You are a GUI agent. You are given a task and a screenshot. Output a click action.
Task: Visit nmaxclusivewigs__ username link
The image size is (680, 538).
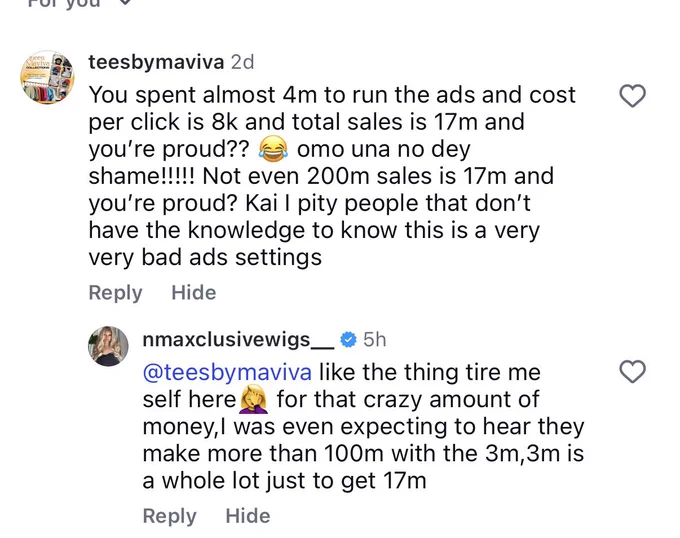[x=238, y=339]
